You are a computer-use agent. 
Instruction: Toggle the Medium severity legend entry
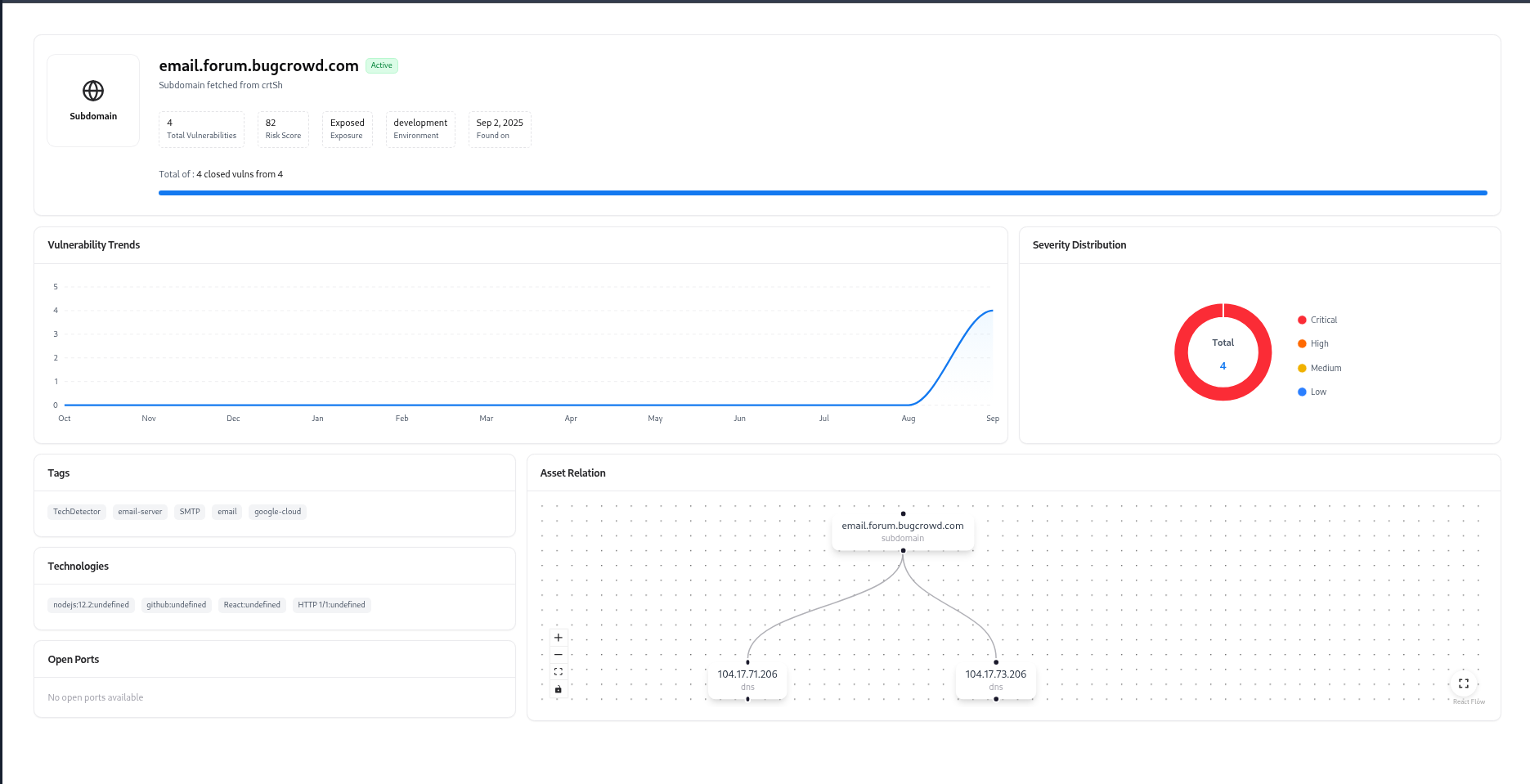pyautogui.click(x=1319, y=368)
